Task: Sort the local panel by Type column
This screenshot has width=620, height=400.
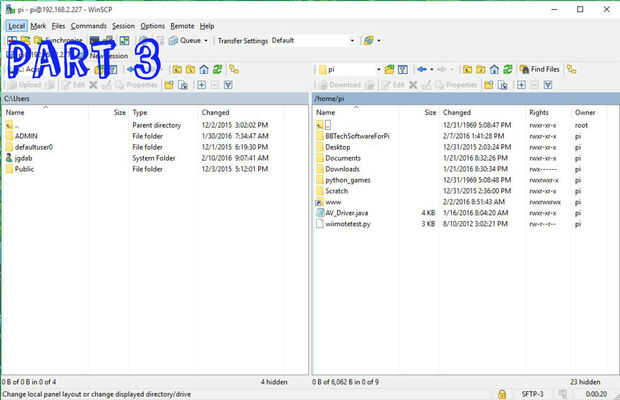Action: coord(140,113)
